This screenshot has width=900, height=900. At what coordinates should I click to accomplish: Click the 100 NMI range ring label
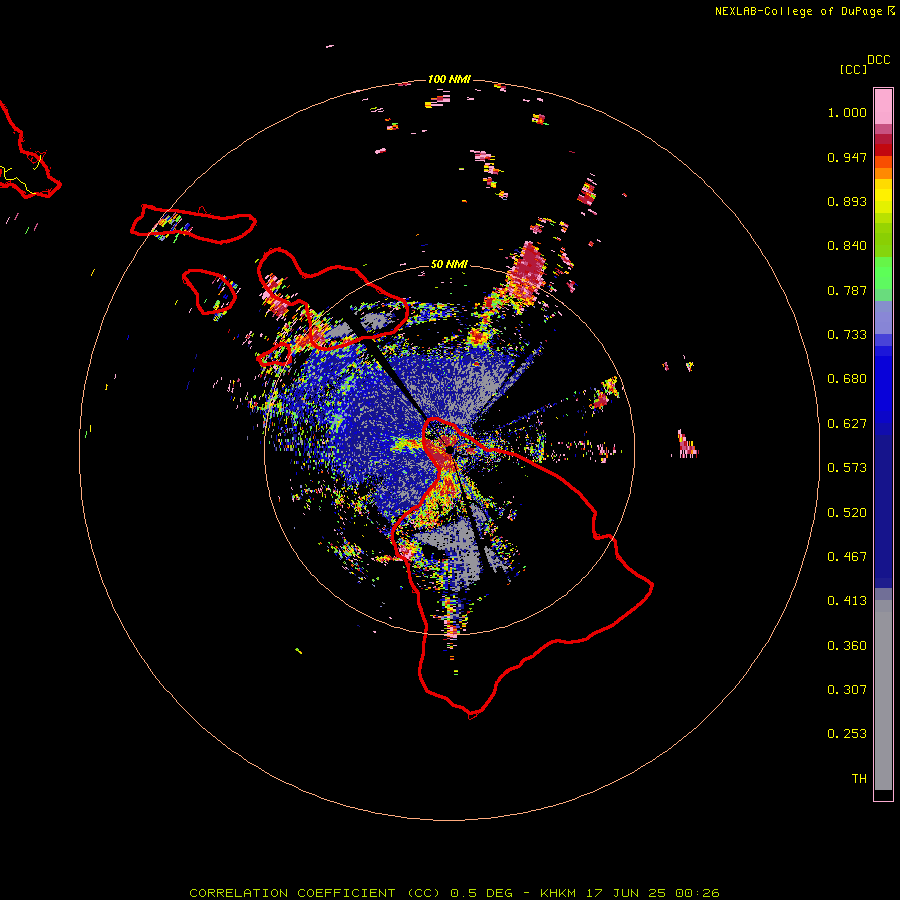[x=449, y=79]
